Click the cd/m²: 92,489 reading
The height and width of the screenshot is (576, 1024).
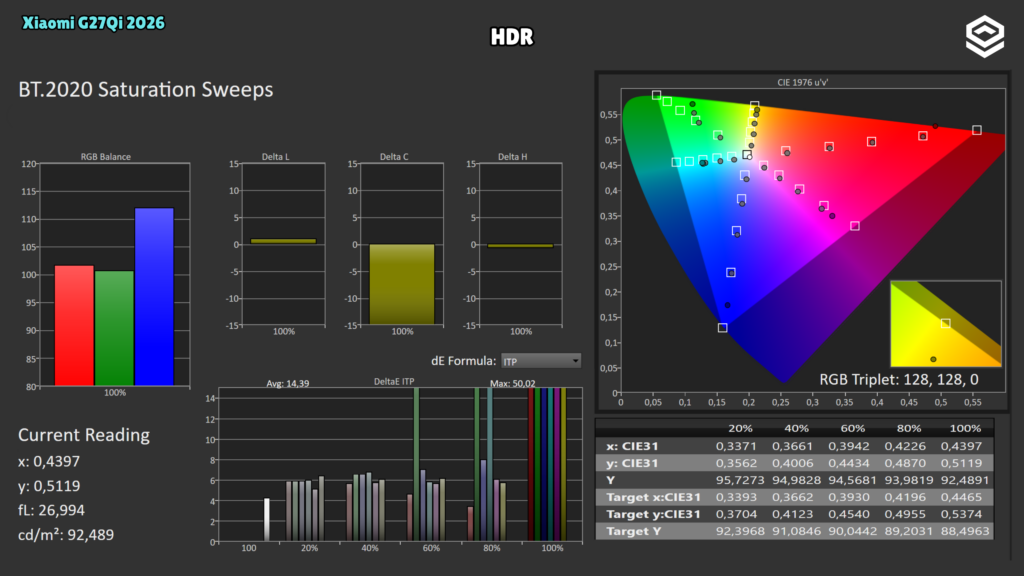coord(66,535)
